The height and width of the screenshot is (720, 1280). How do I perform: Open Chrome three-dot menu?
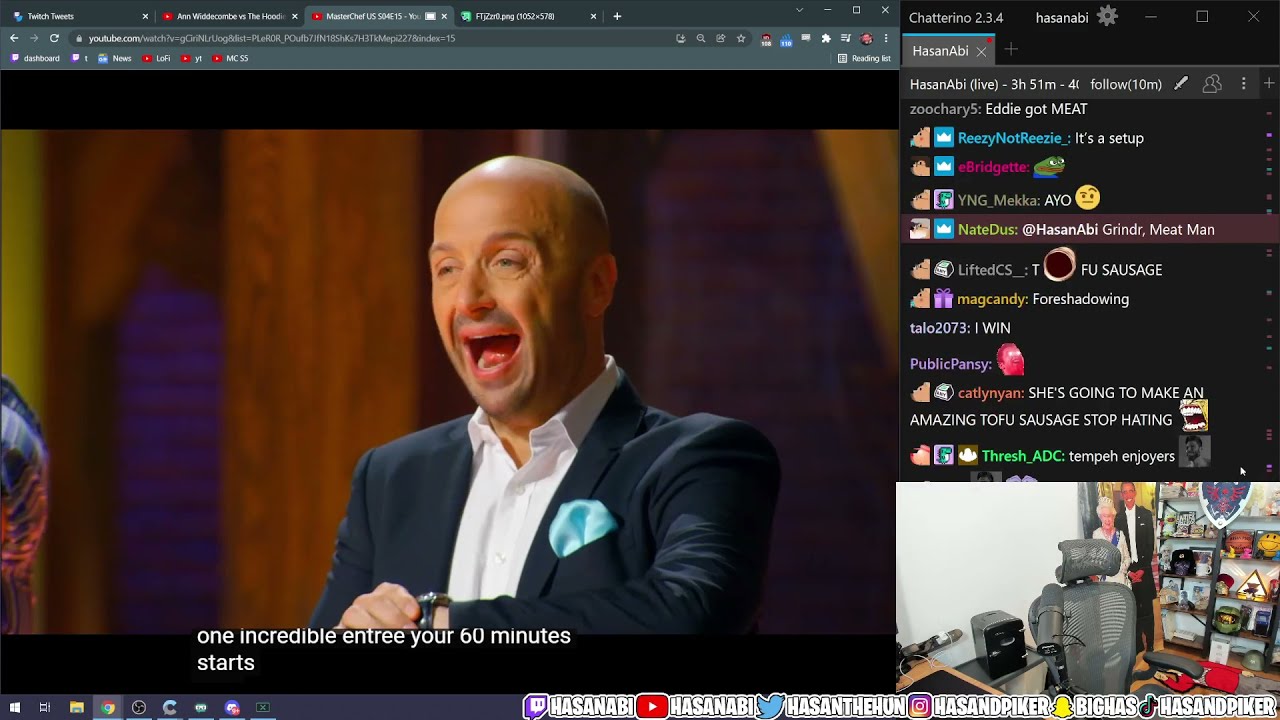pyautogui.click(x=886, y=38)
